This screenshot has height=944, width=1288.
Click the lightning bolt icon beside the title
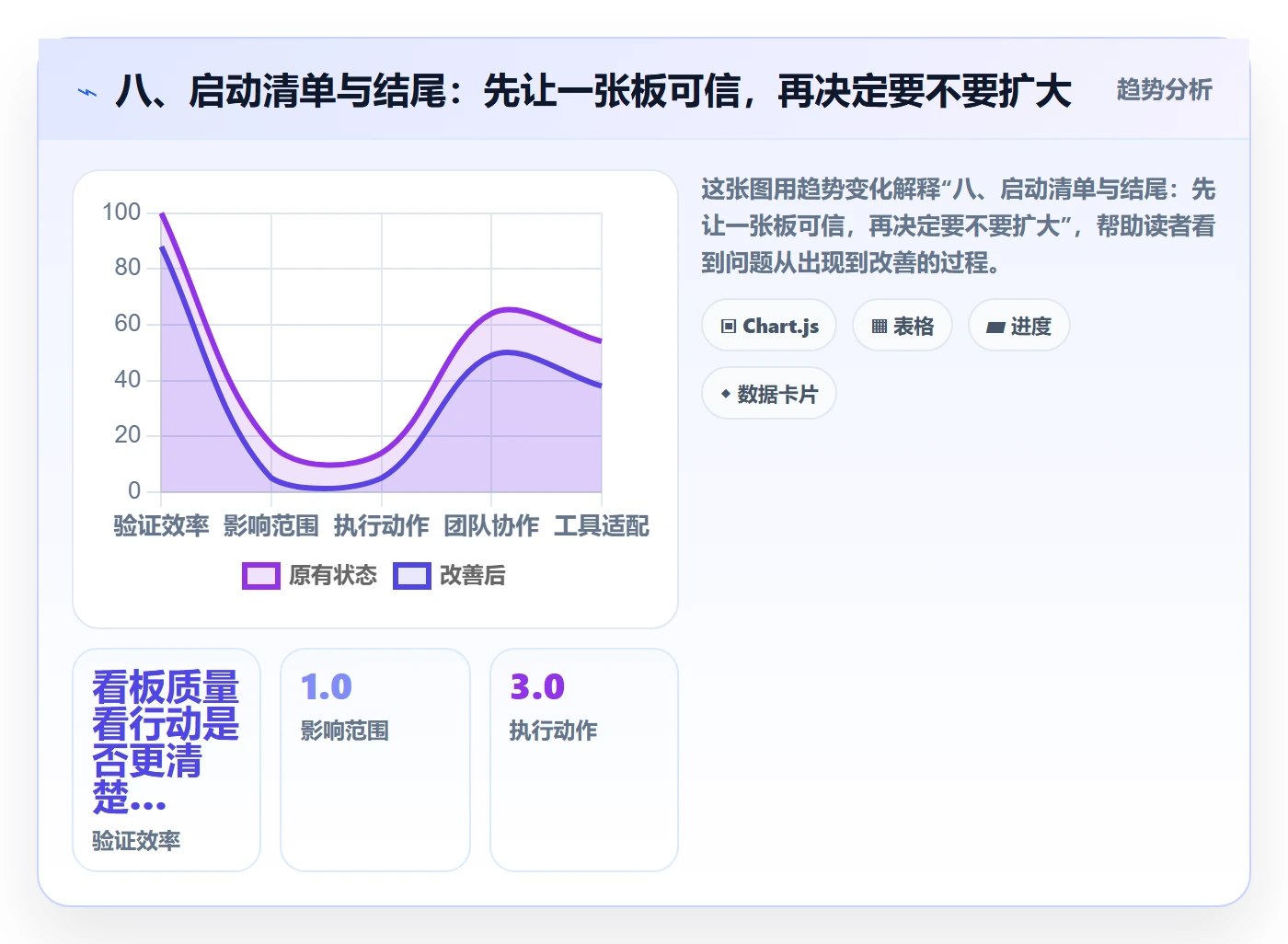pyautogui.click(x=87, y=92)
